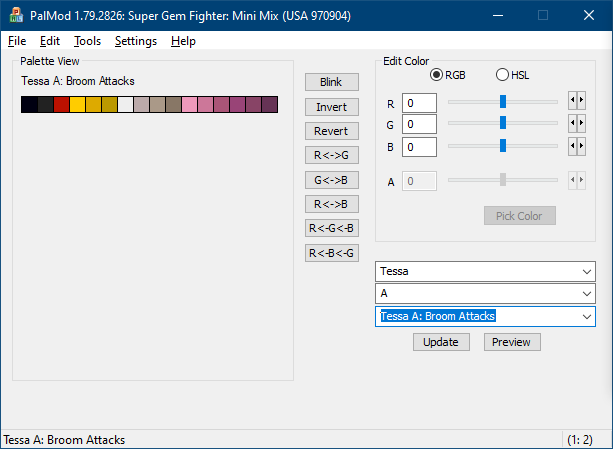Click the Update button
Viewport: 613px width, 449px height.
[441, 342]
